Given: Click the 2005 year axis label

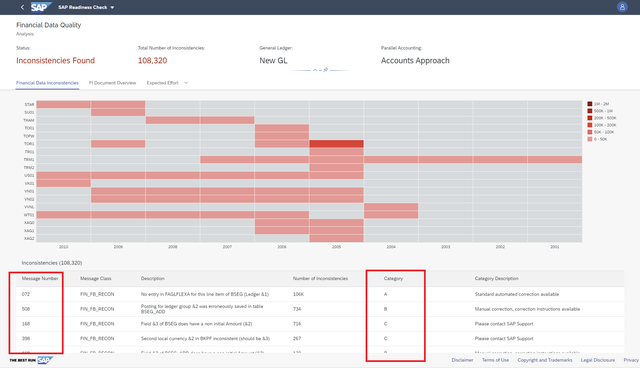Looking at the screenshot, I should [336, 247].
